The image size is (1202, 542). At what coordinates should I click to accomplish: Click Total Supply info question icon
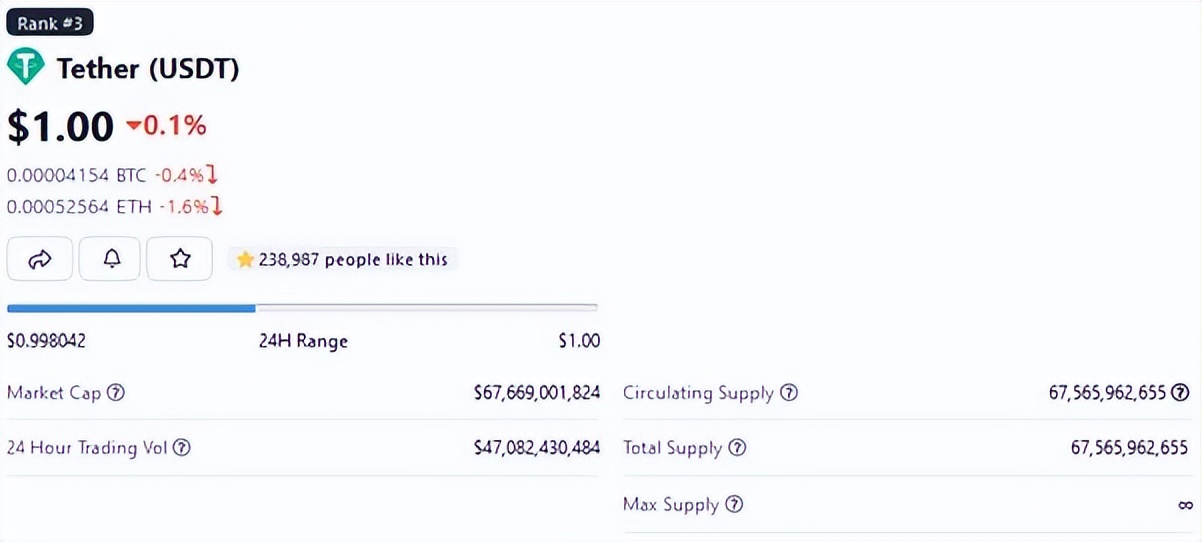click(737, 448)
